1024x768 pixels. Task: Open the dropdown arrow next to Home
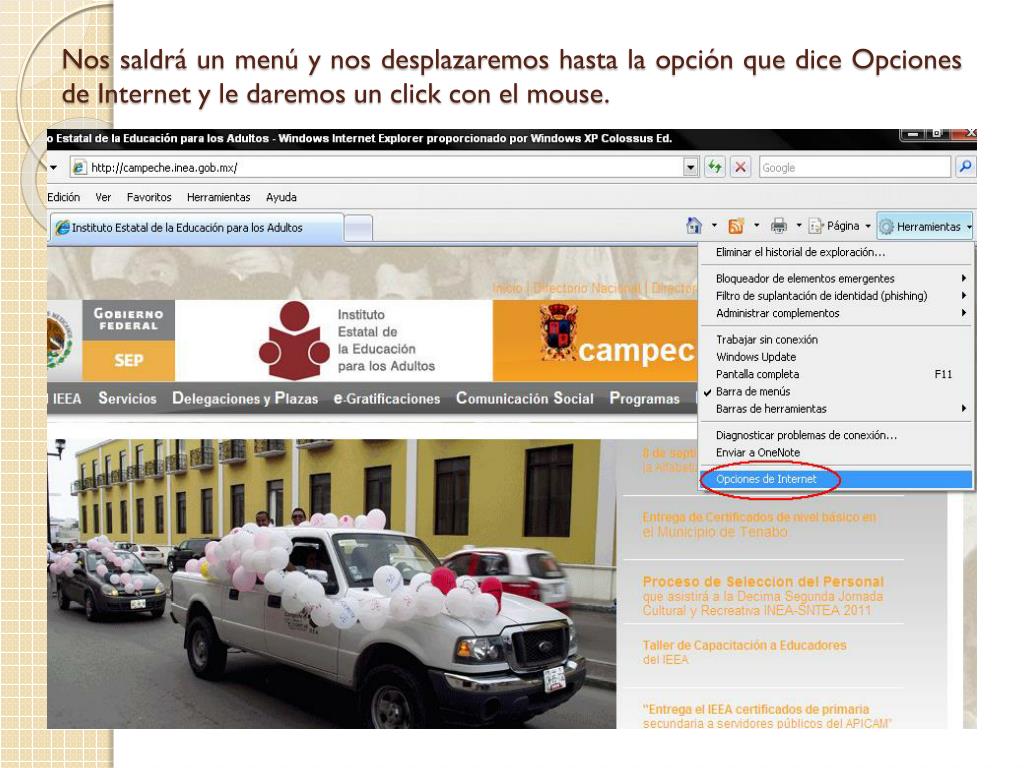pos(714,226)
